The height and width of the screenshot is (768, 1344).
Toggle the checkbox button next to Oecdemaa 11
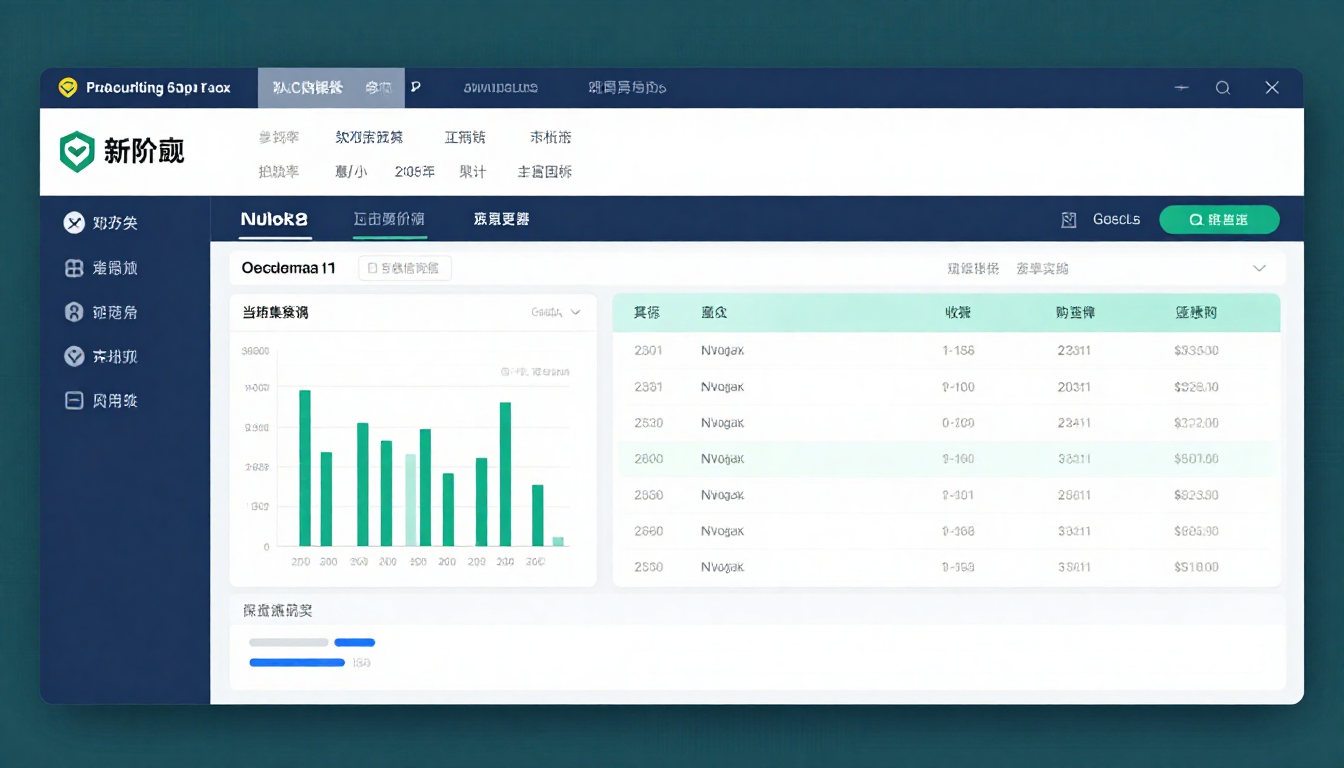pyautogui.click(x=404, y=268)
